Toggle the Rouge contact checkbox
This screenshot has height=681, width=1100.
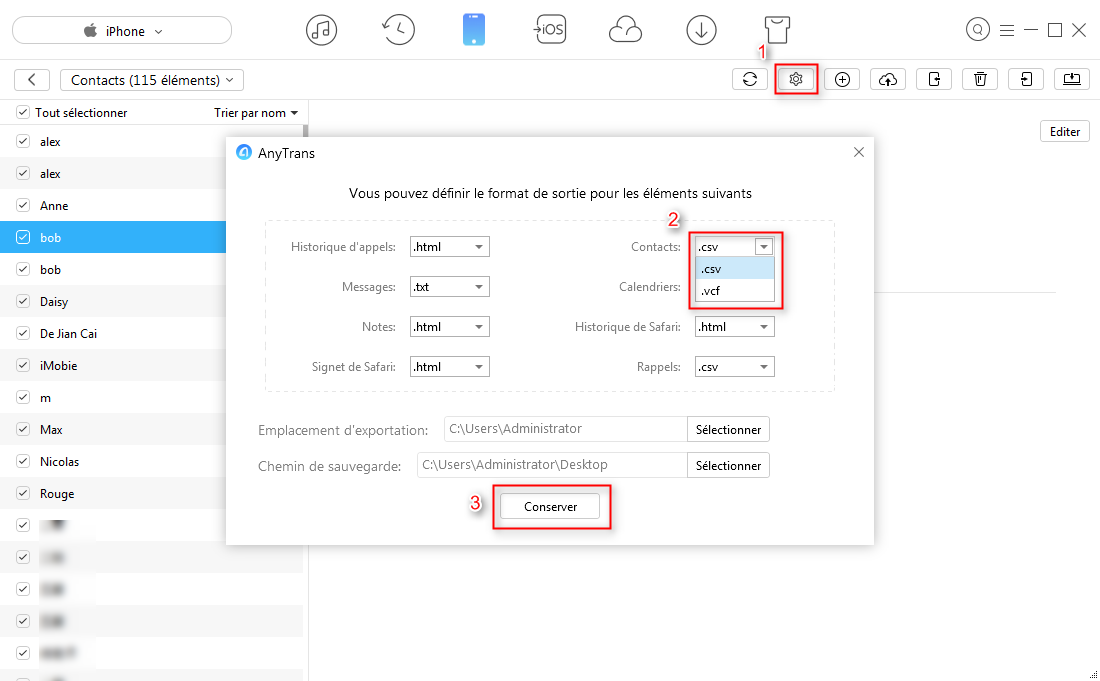click(x=23, y=493)
